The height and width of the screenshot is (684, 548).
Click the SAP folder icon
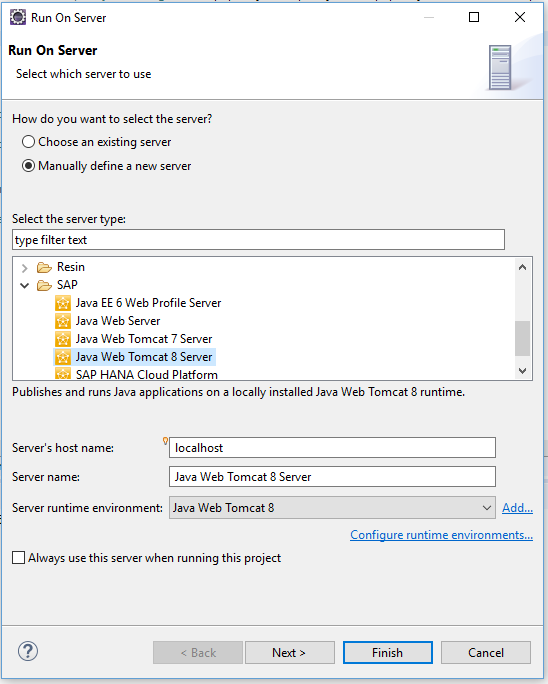44,285
